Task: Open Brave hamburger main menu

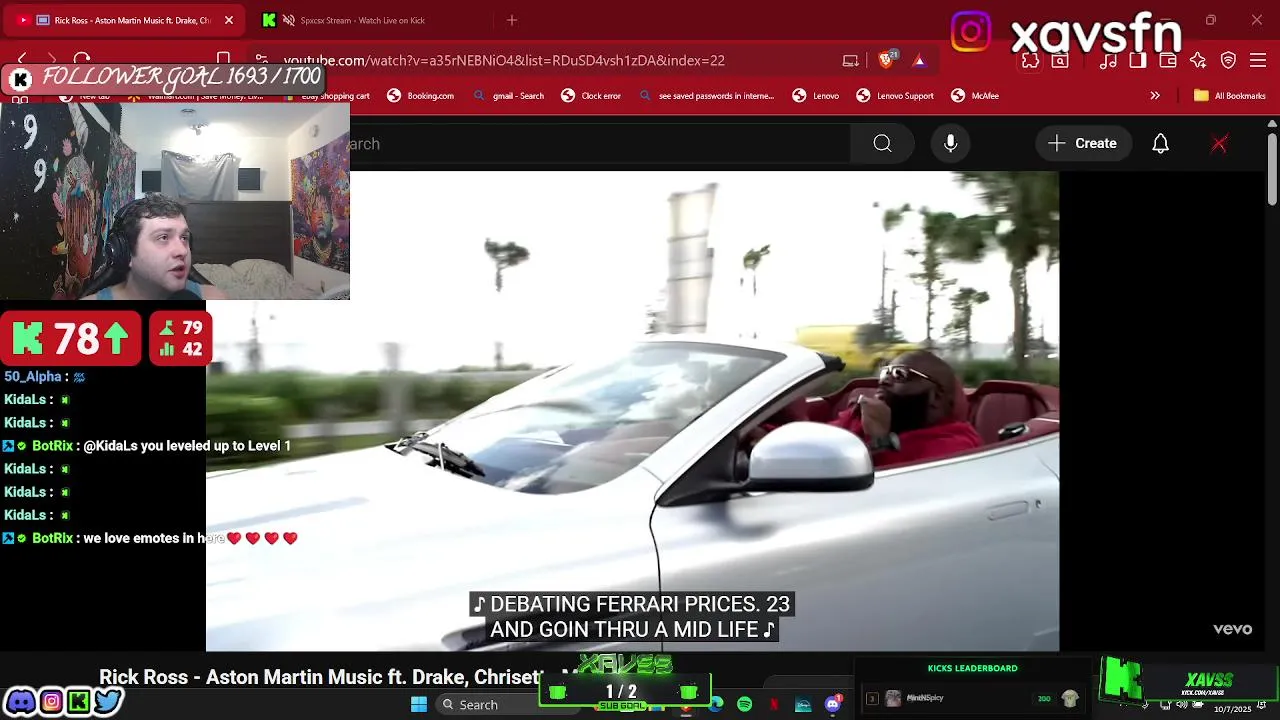Action: pos(1259,61)
